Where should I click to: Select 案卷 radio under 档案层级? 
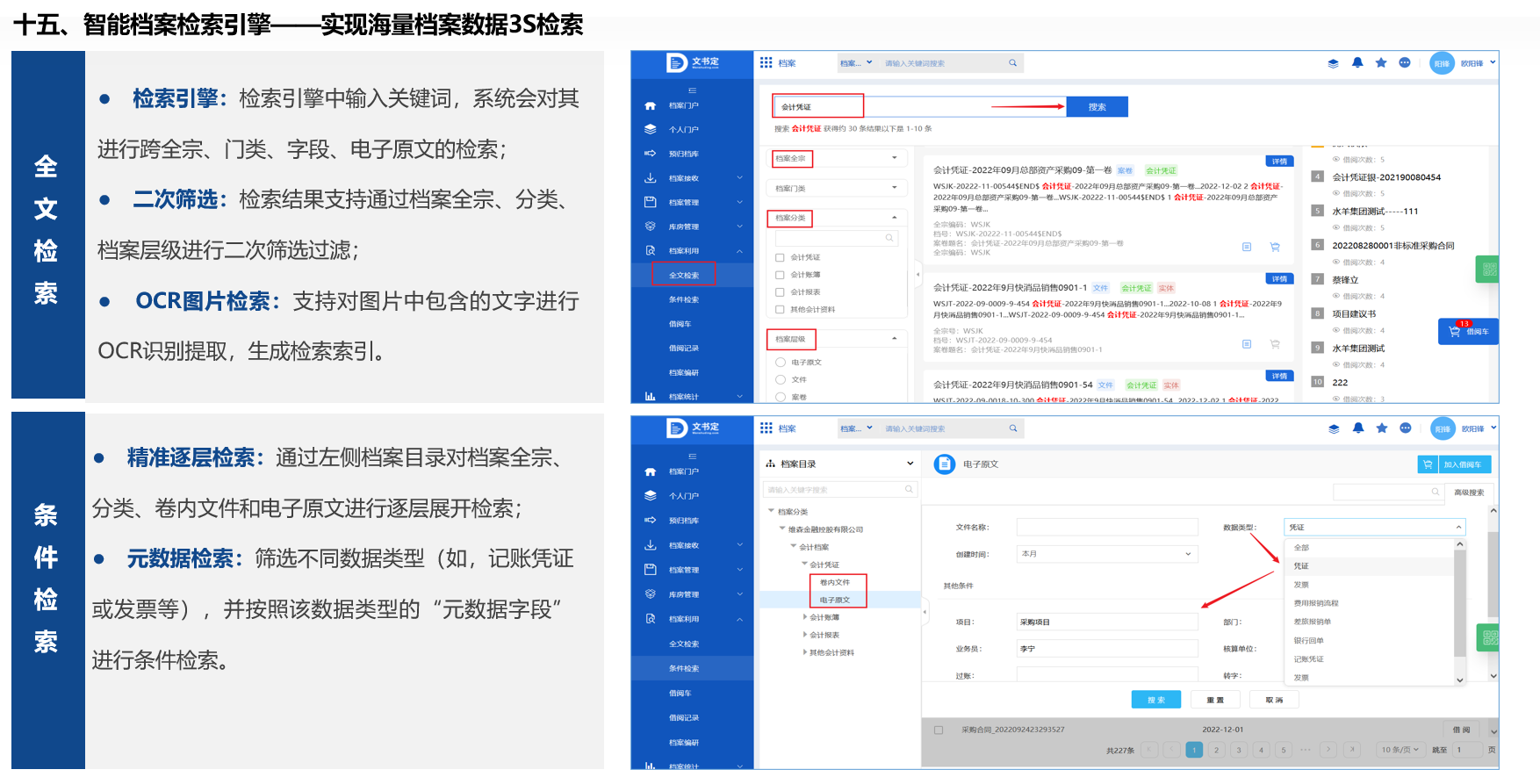pos(780,397)
